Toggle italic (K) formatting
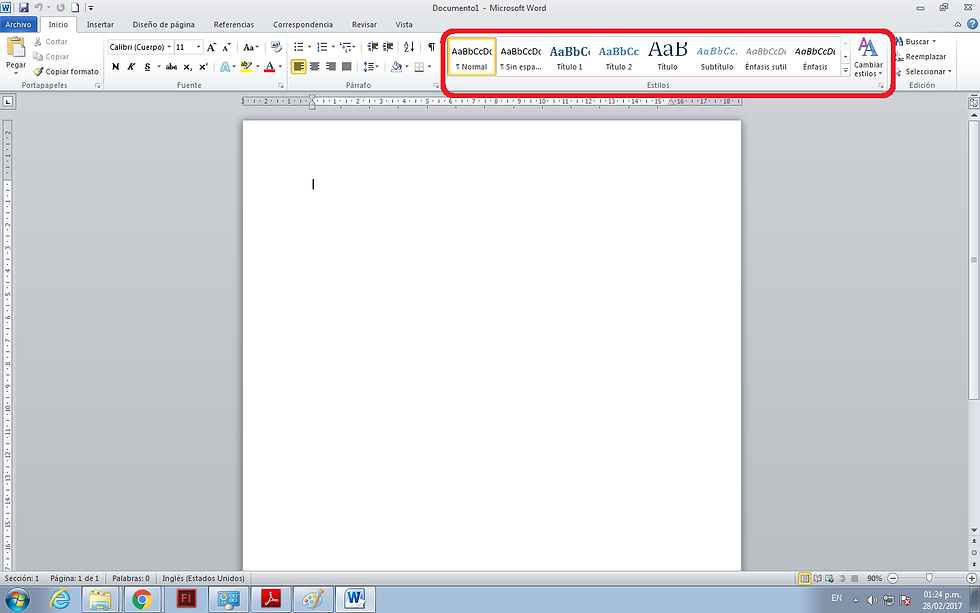The image size is (980, 613). pyautogui.click(x=131, y=67)
